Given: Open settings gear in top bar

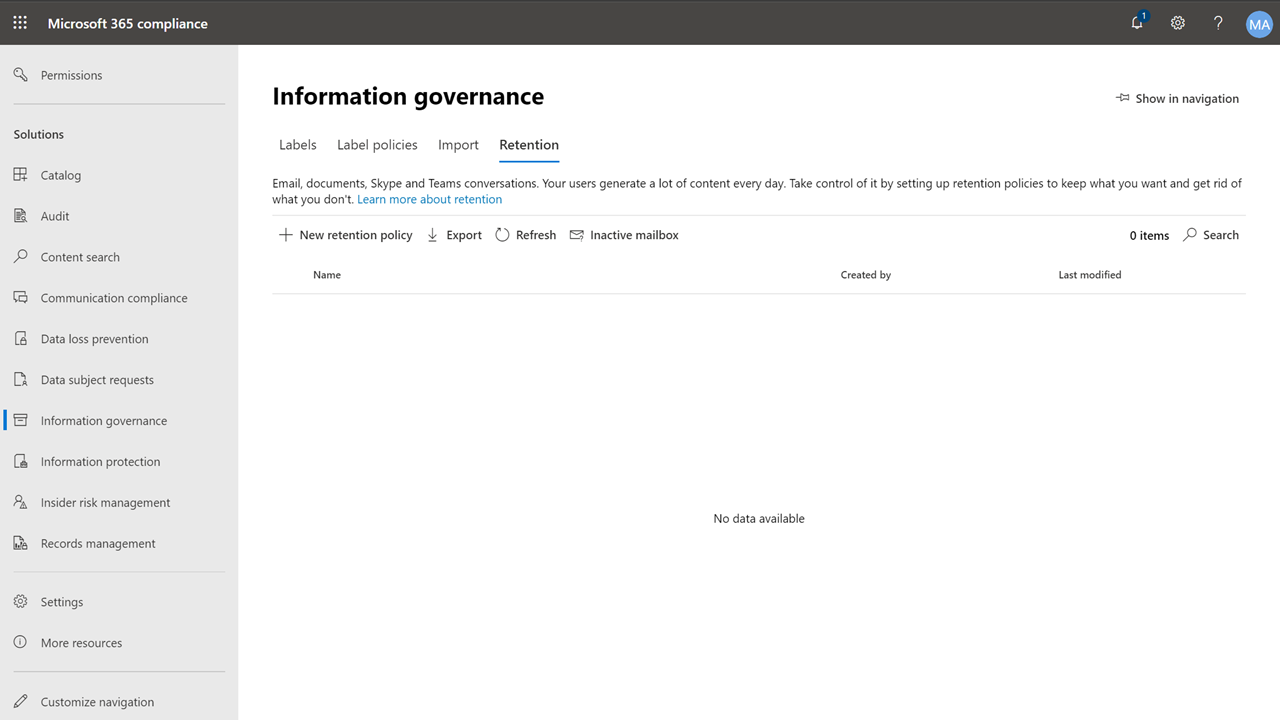Looking at the screenshot, I should point(1178,22).
